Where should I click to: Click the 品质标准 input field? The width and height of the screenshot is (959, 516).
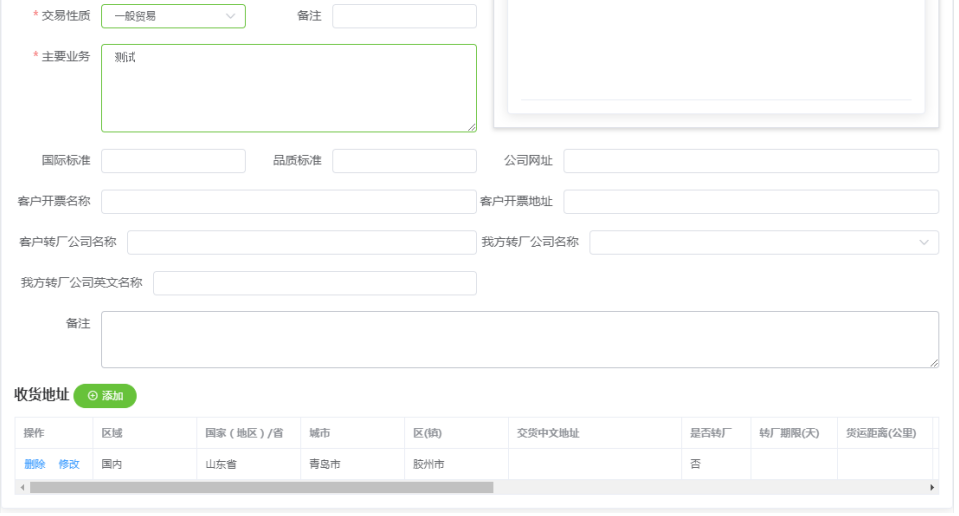click(x=404, y=161)
